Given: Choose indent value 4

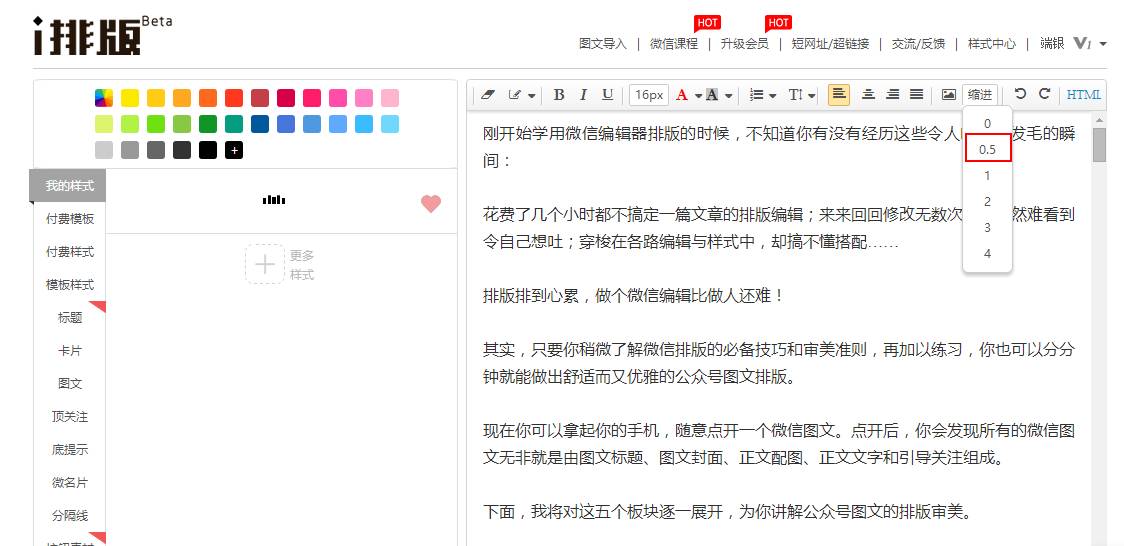Looking at the screenshot, I should point(987,253).
